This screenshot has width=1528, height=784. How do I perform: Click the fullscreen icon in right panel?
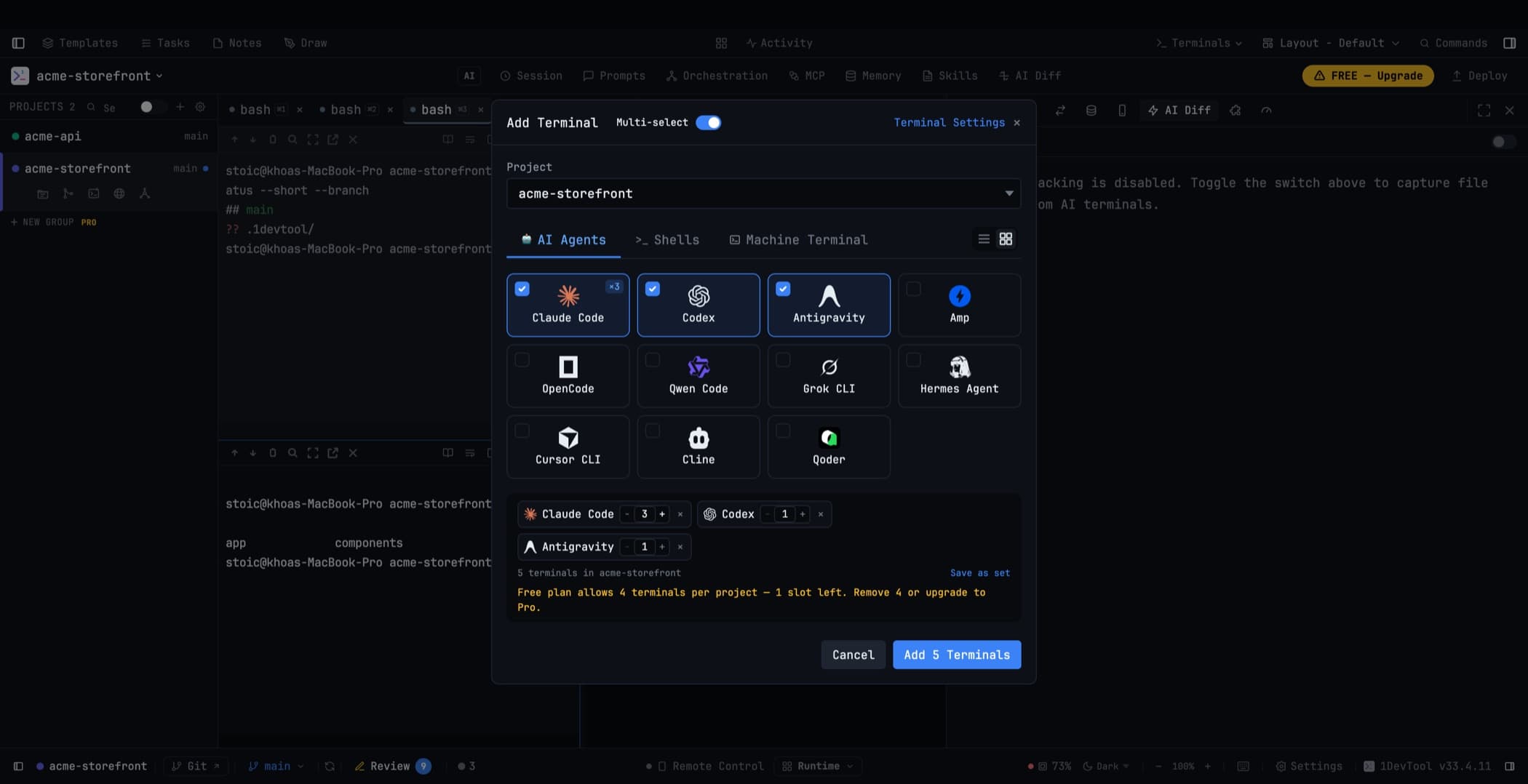coord(1484,110)
